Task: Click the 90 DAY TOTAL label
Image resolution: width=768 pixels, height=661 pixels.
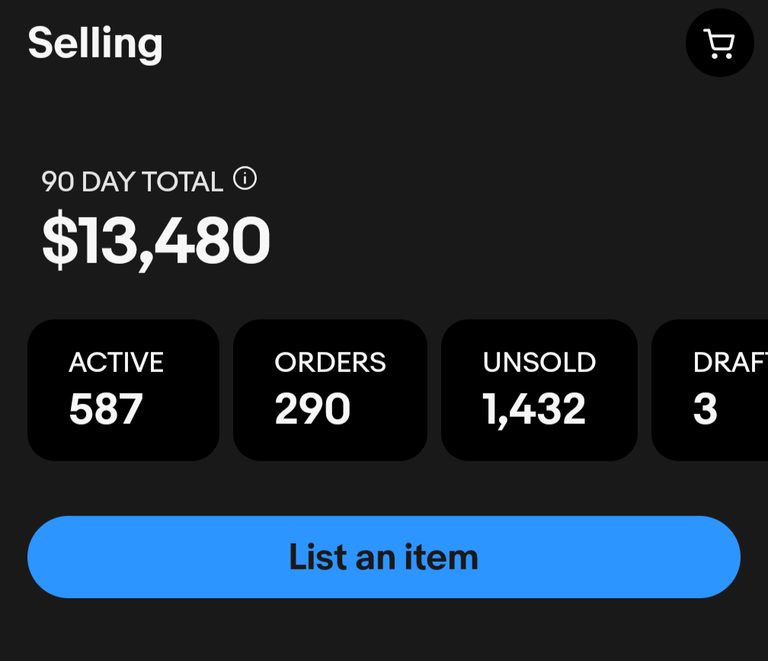Action: click(132, 182)
